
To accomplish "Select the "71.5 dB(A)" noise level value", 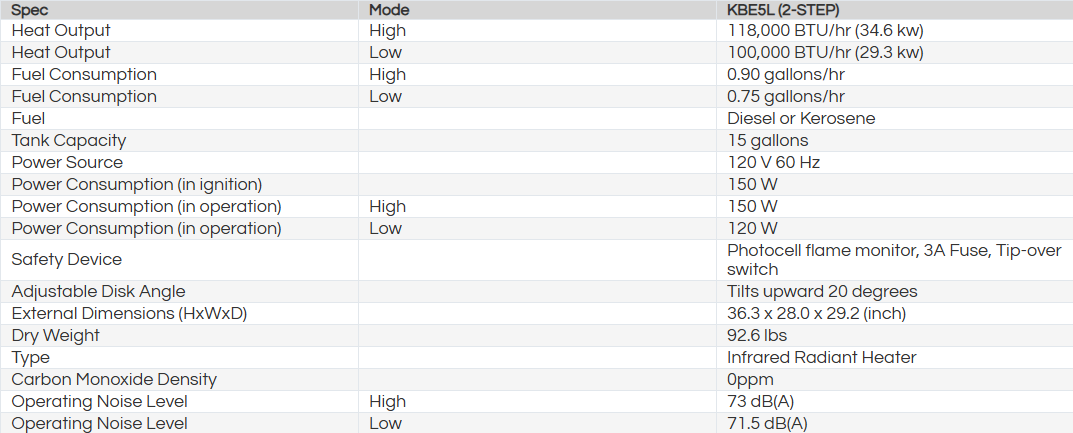I will click(x=767, y=424).
